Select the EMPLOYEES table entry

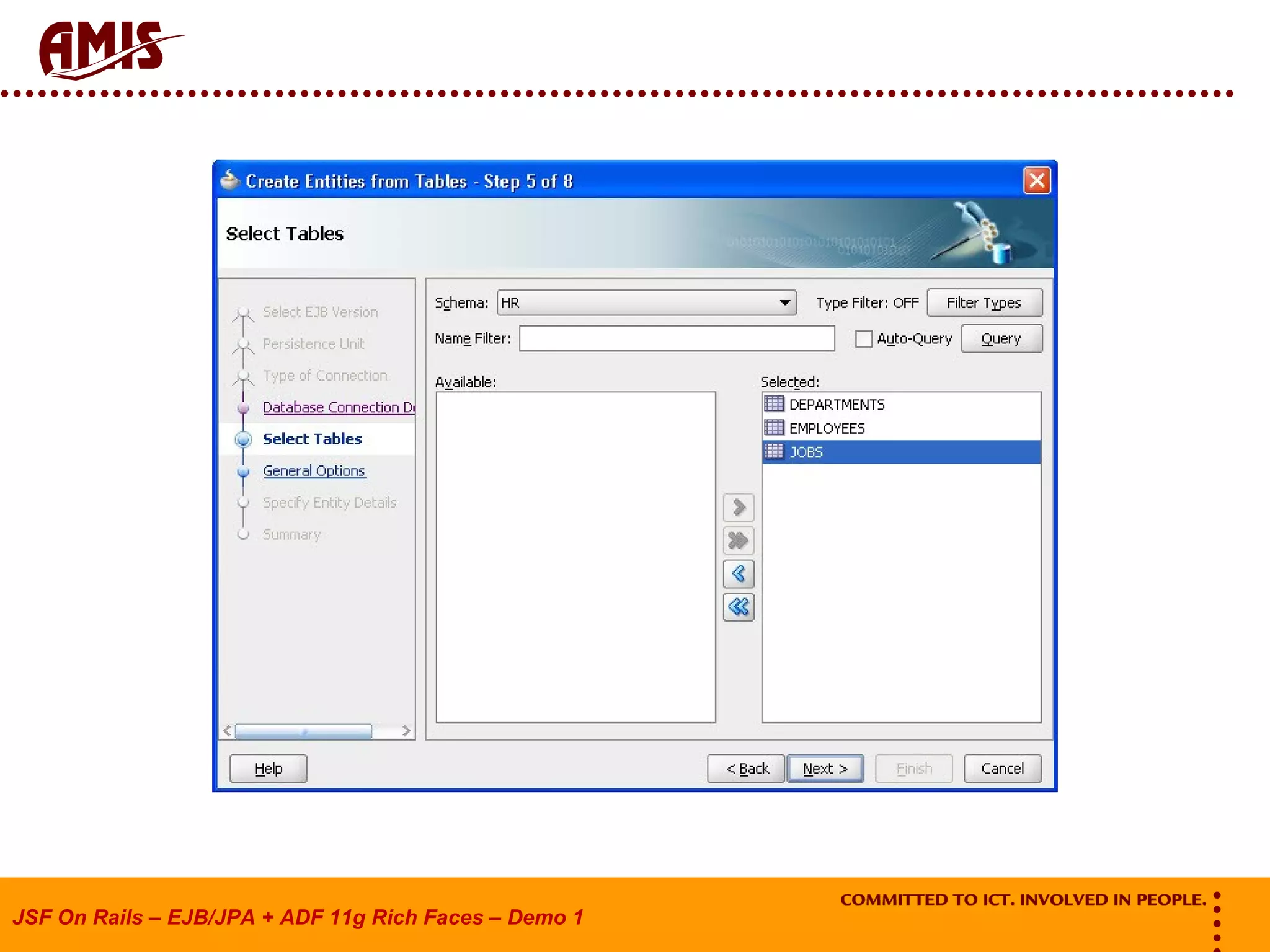[826, 428]
